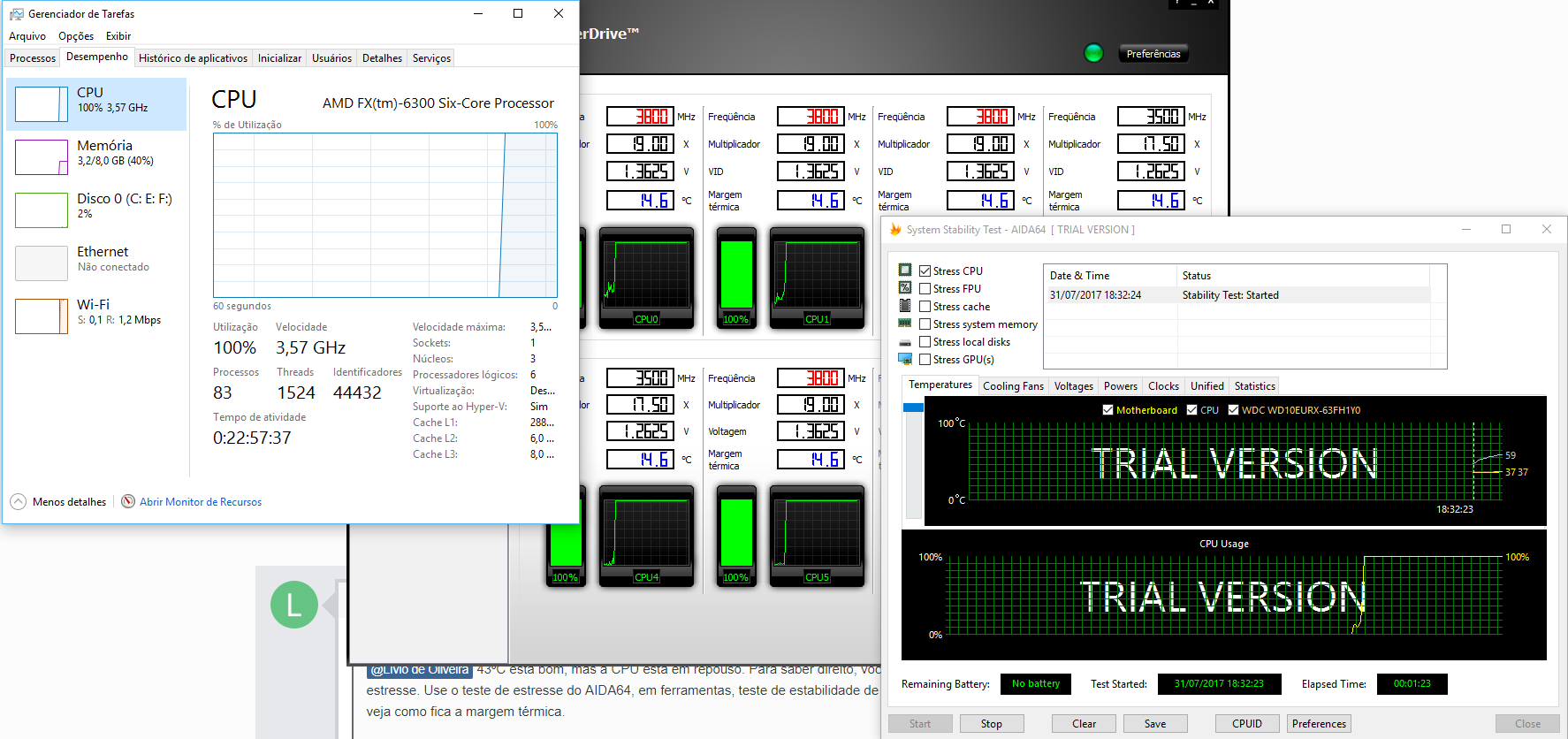
Task: Click the CPU5 usage graph in OverDrive
Action: tap(817, 536)
